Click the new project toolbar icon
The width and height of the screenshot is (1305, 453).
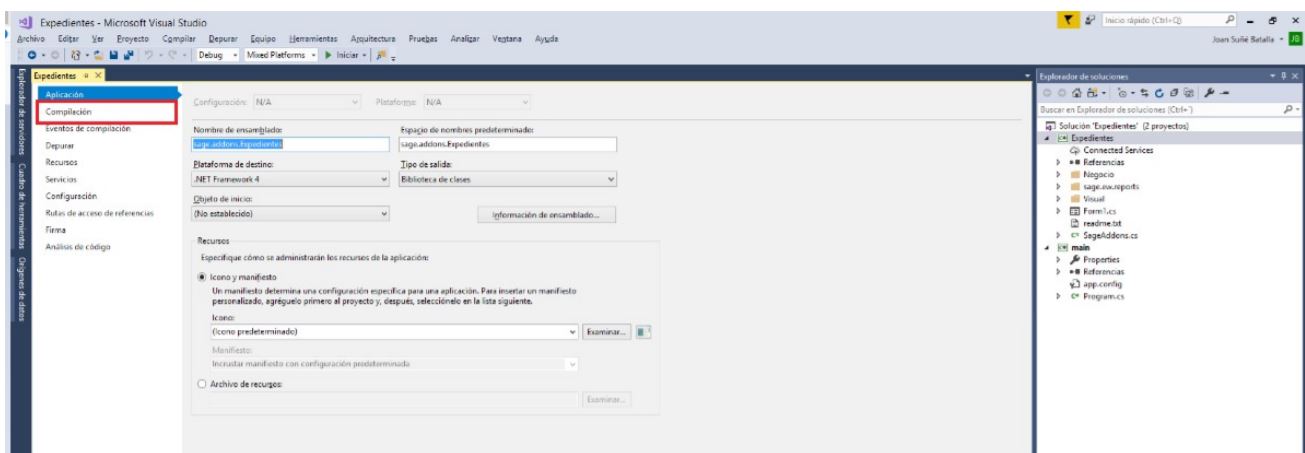(x=76, y=55)
